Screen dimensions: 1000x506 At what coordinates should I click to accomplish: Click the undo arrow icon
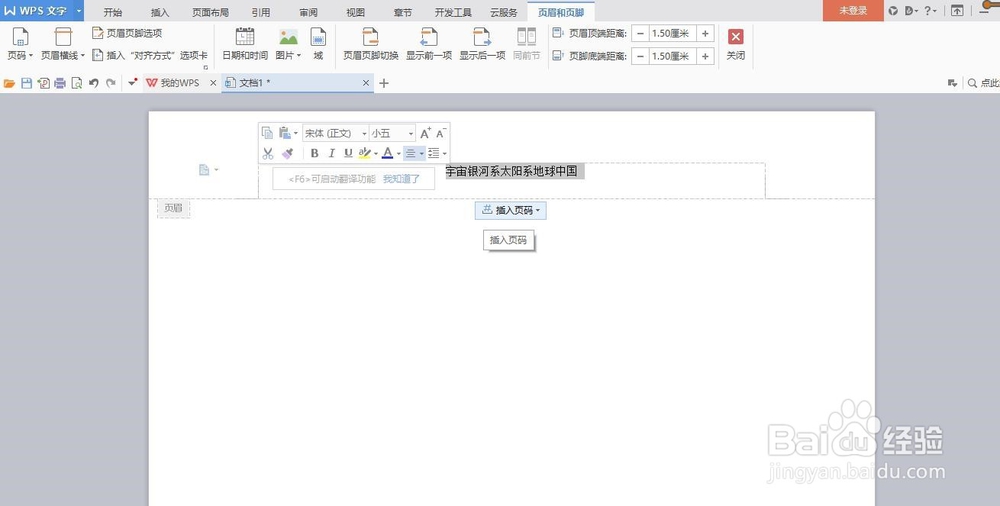[94, 83]
